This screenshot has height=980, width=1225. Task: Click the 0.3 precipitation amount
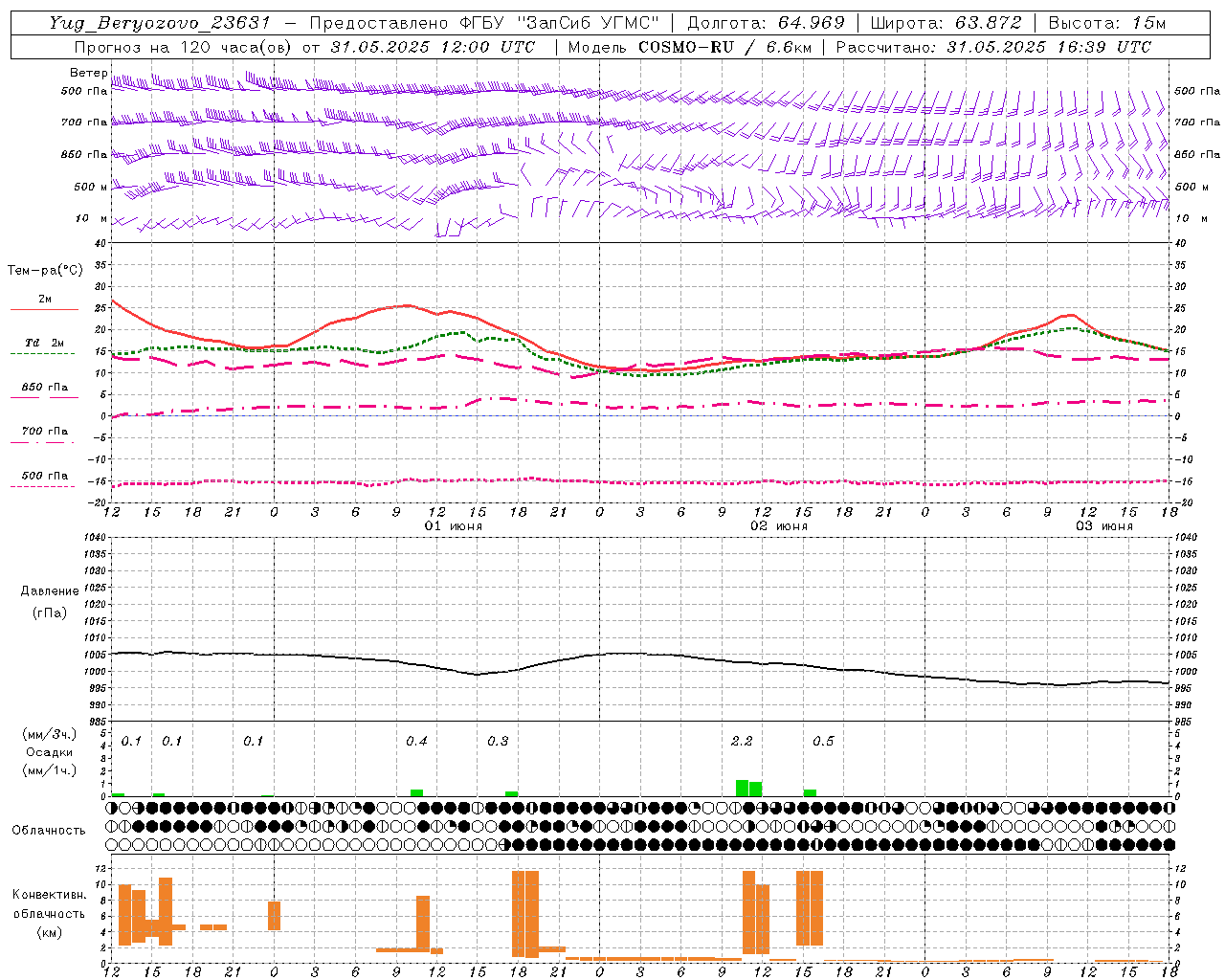pyautogui.click(x=498, y=742)
